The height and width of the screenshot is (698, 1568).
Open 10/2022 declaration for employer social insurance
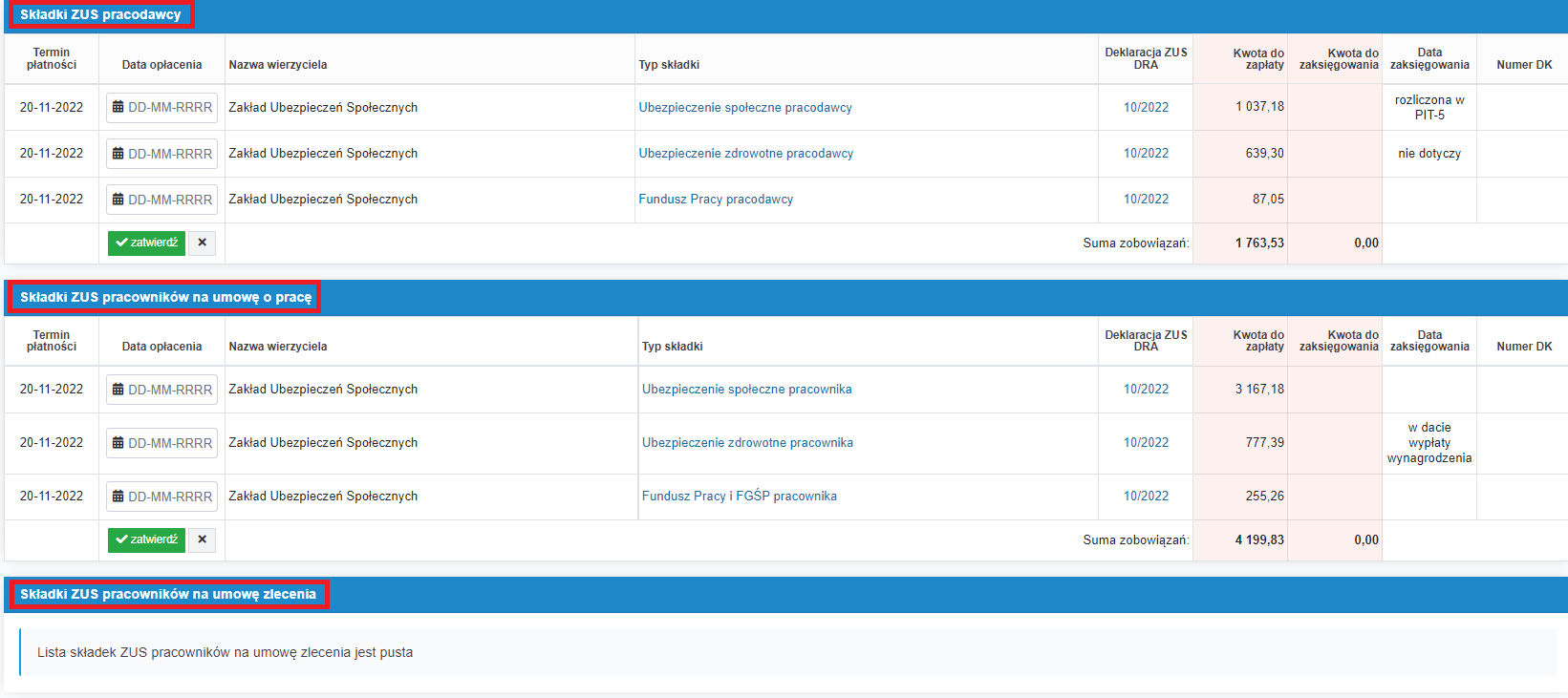tap(1146, 108)
